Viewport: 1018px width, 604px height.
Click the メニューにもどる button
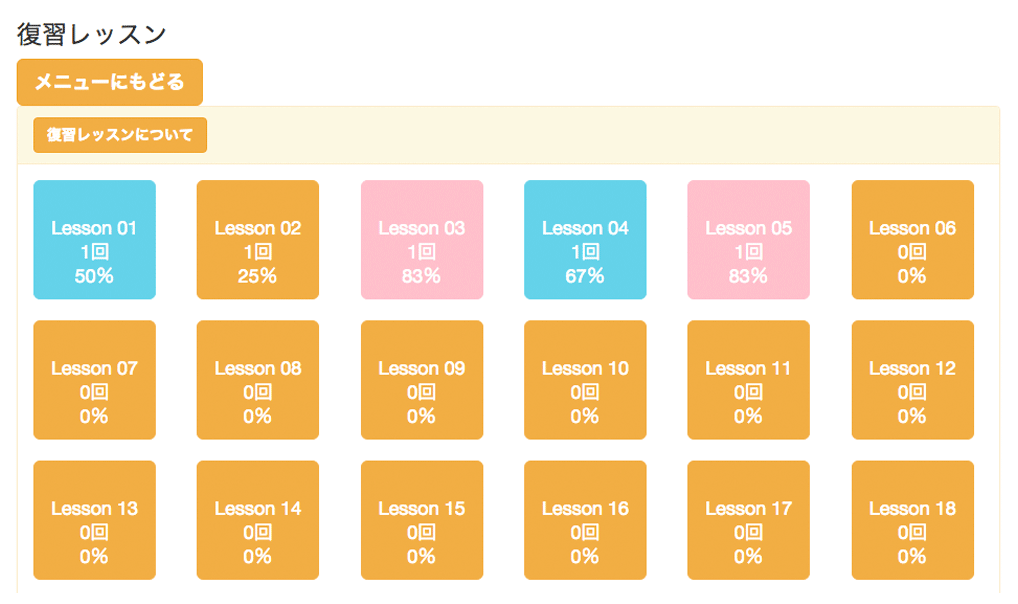[x=110, y=82]
